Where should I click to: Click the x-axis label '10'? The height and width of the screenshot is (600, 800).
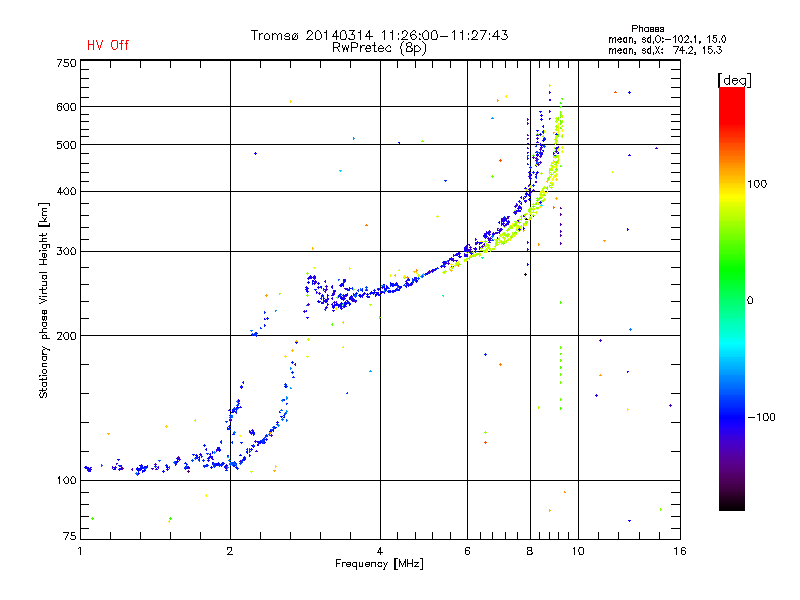coord(578,551)
